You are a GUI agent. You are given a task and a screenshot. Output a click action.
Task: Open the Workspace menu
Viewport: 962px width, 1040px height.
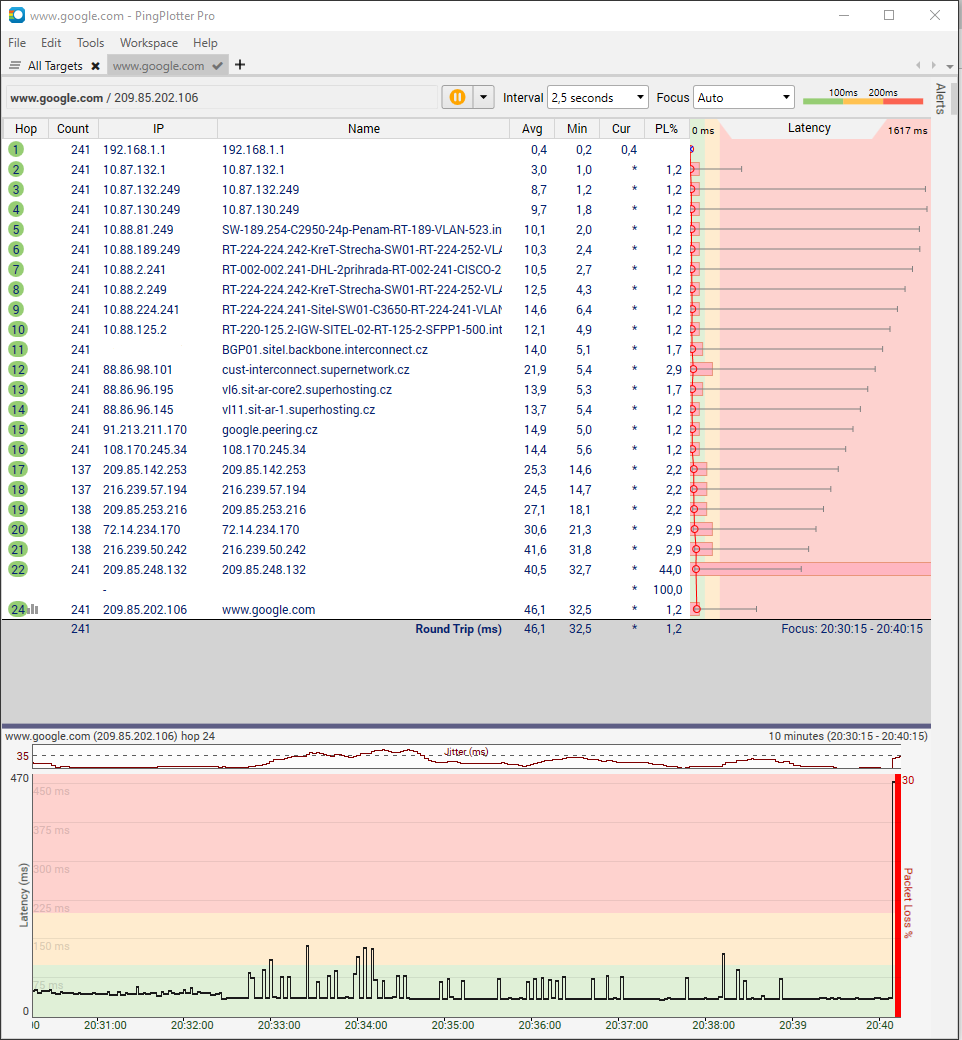tap(148, 43)
